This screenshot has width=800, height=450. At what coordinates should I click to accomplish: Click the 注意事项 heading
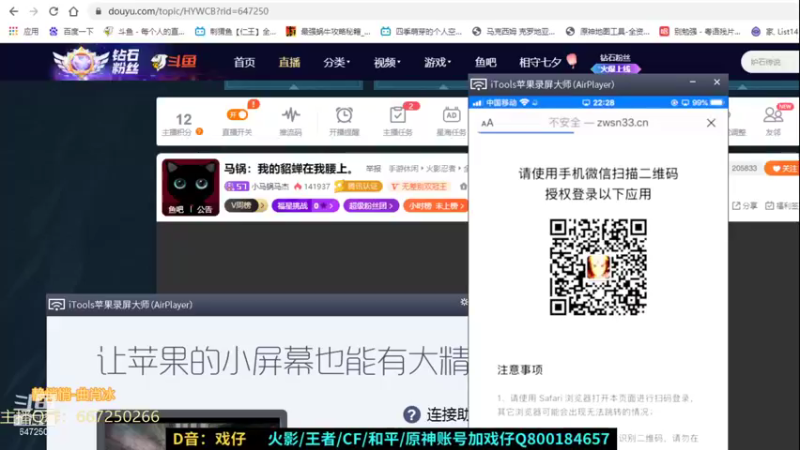(x=520, y=370)
